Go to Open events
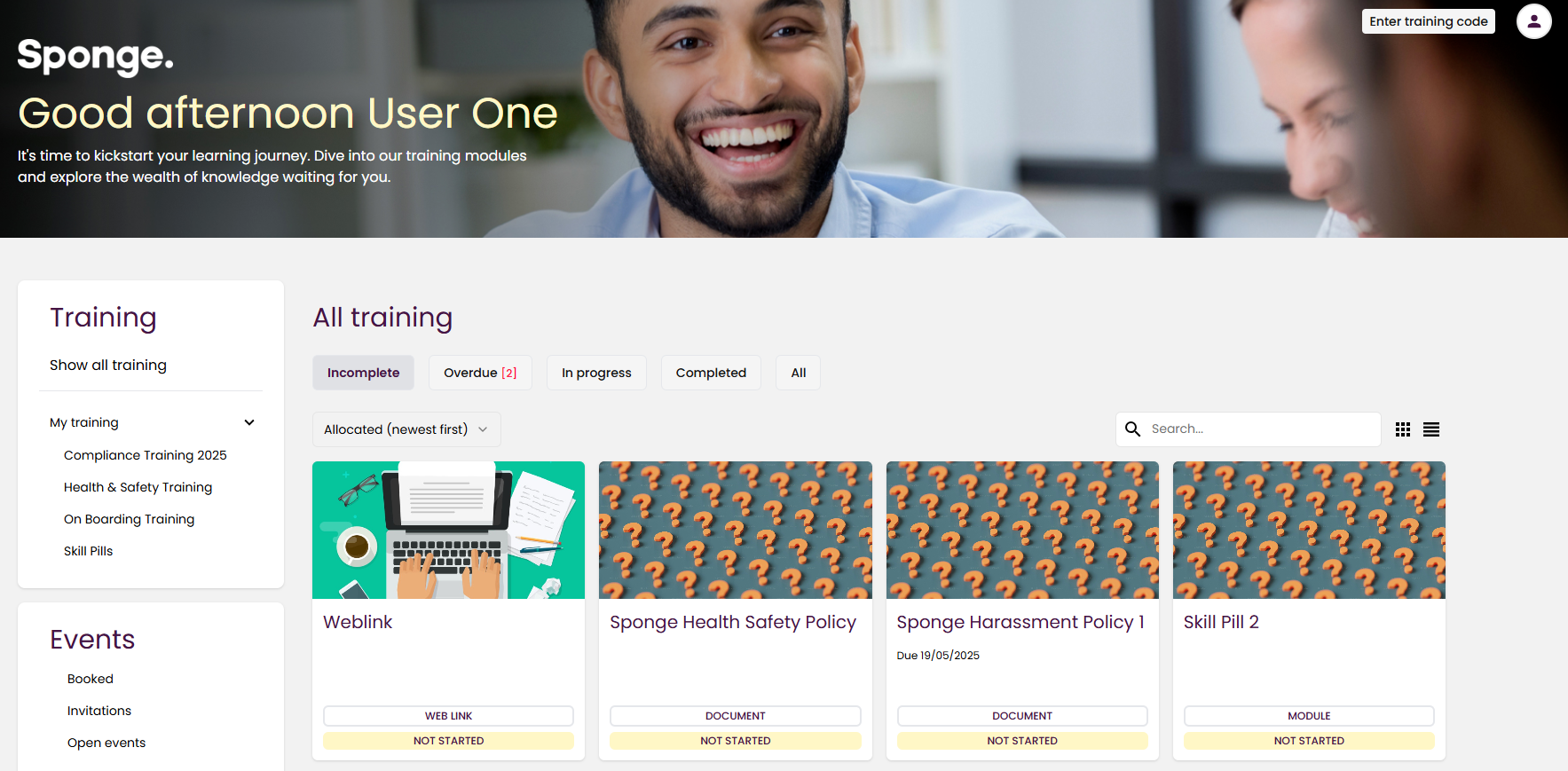Screen dimensions: 1568x771 (106, 743)
